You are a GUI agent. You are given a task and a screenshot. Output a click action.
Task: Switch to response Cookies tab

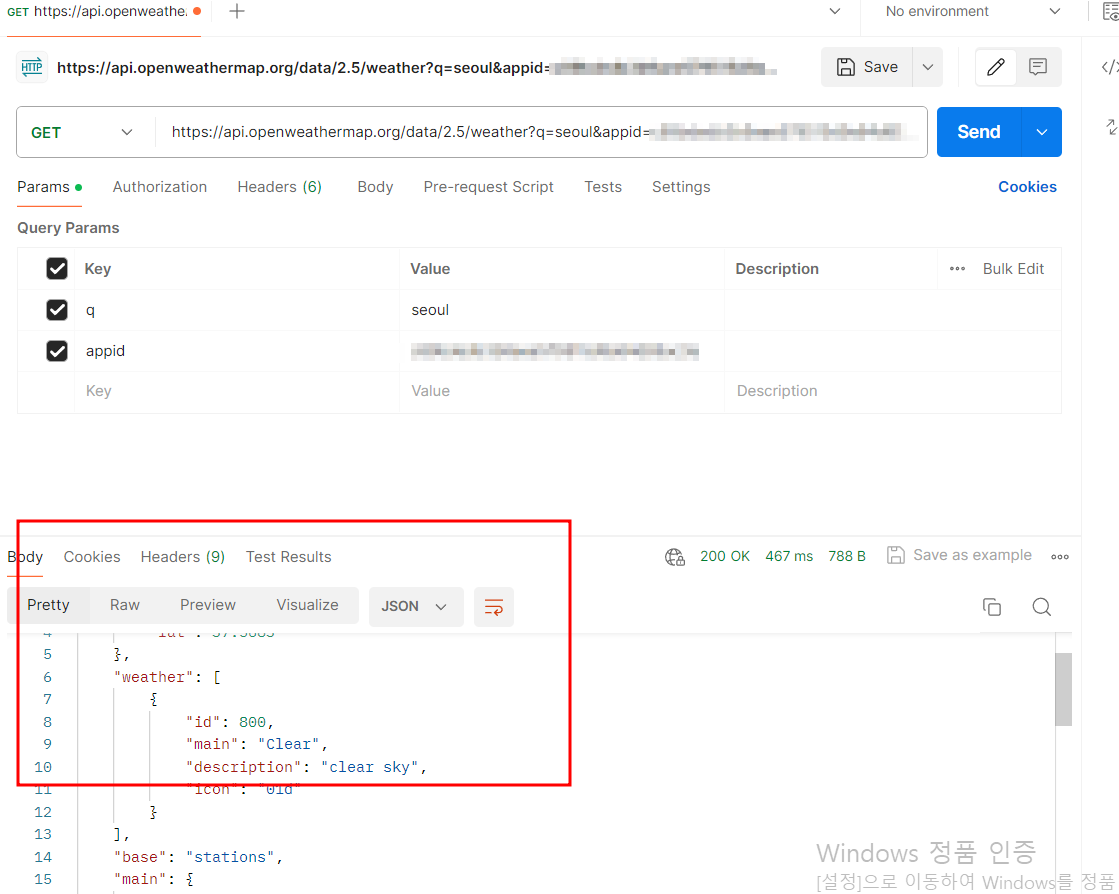[x=92, y=557]
